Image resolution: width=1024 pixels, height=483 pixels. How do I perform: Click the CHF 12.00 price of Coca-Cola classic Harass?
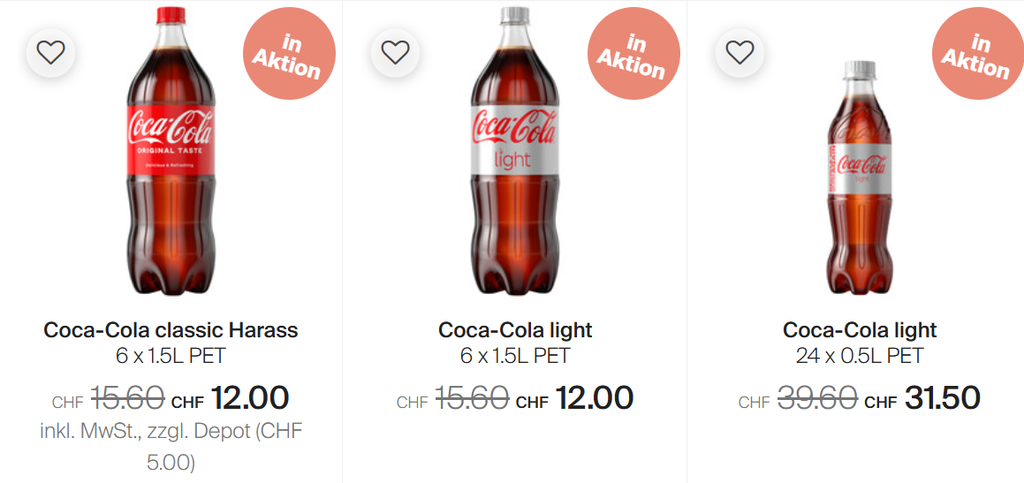(249, 398)
